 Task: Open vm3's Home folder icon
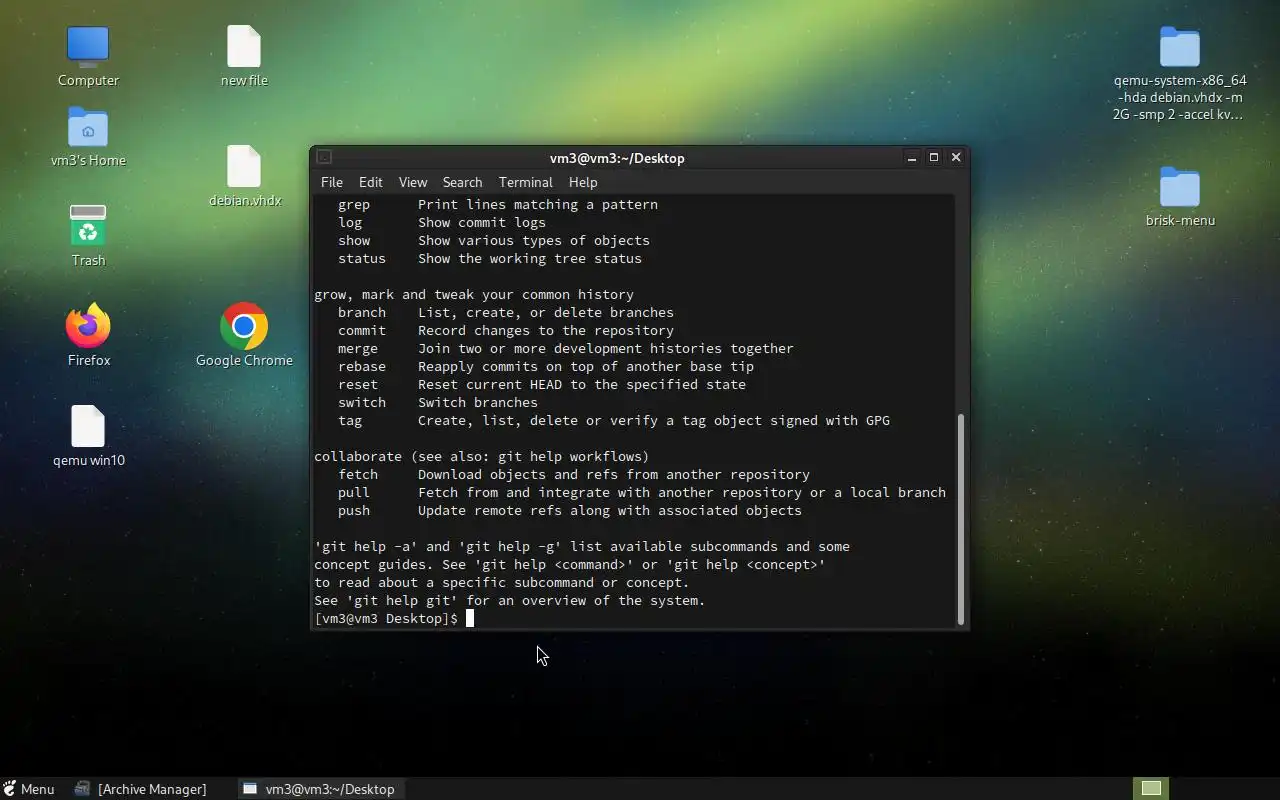[x=88, y=137]
